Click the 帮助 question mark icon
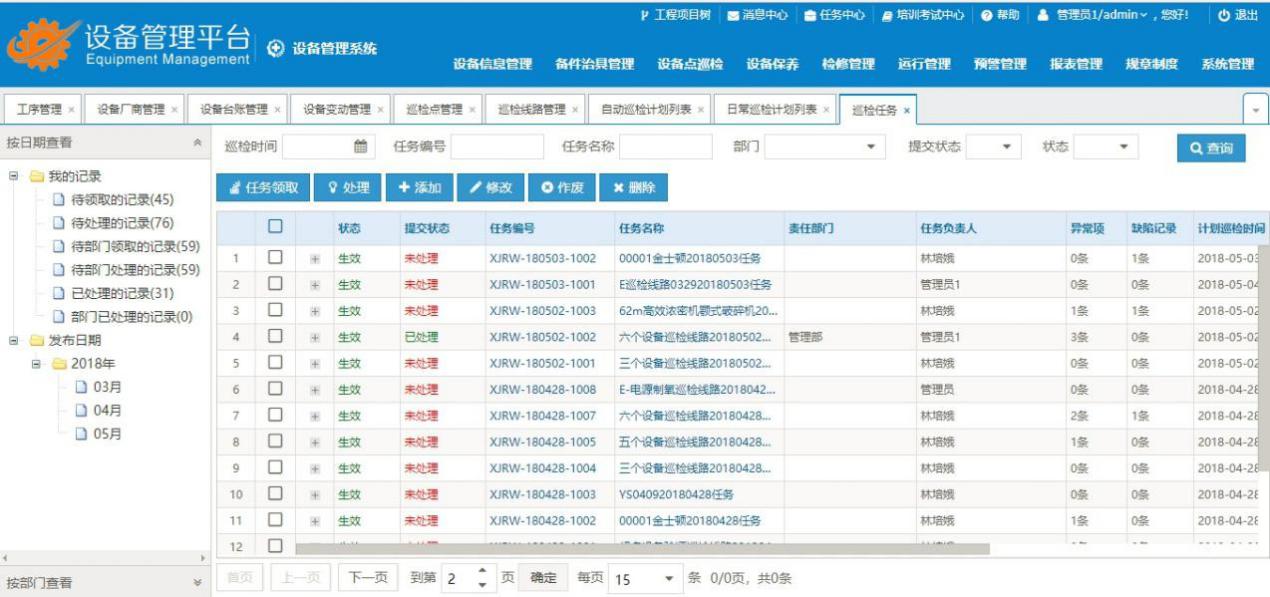The width and height of the screenshot is (1270, 597). point(986,15)
